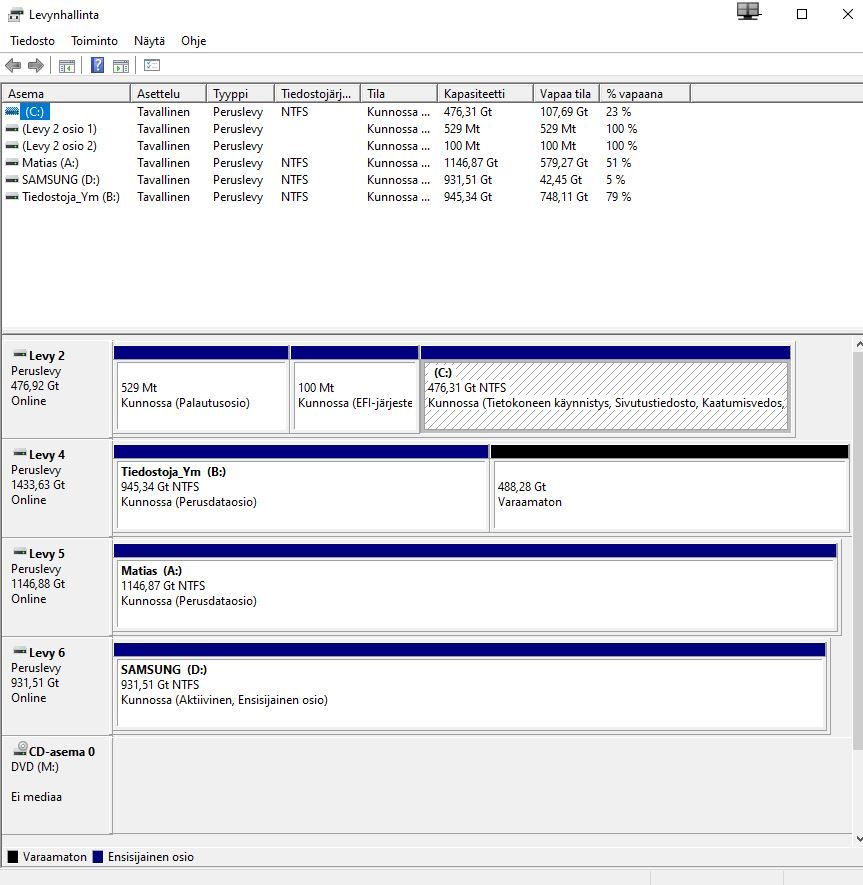863x885 pixels.
Task: Click the vertical scrollbar track in disk pane
Action: (x=858, y=790)
